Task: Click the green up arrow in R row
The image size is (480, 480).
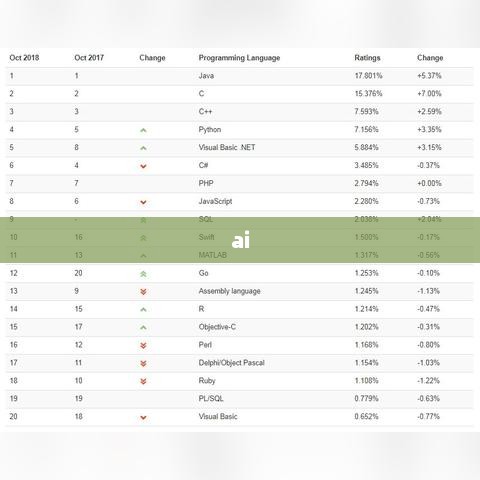Action: tap(143, 310)
